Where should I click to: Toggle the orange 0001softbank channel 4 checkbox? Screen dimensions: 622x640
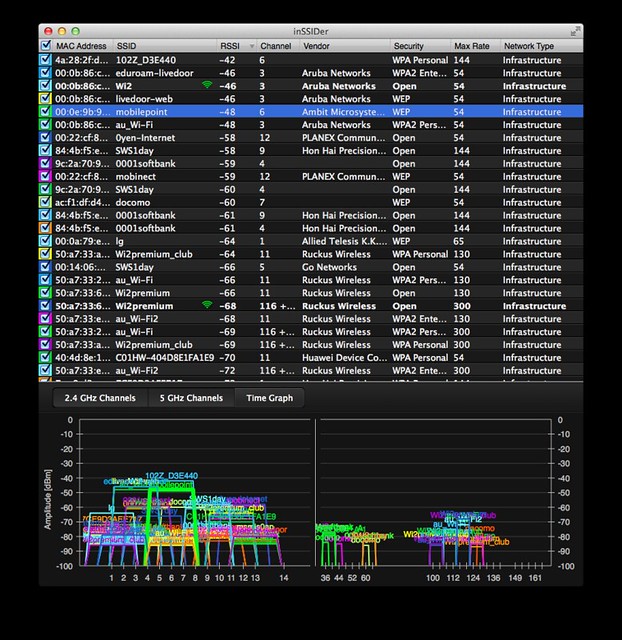click(45, 228)
